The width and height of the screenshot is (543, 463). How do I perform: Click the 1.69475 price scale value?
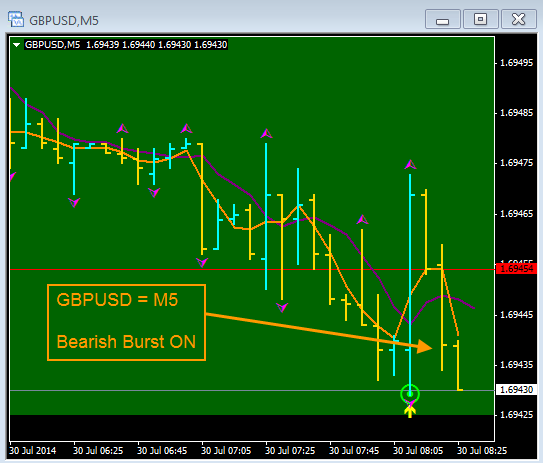(516, 163)
